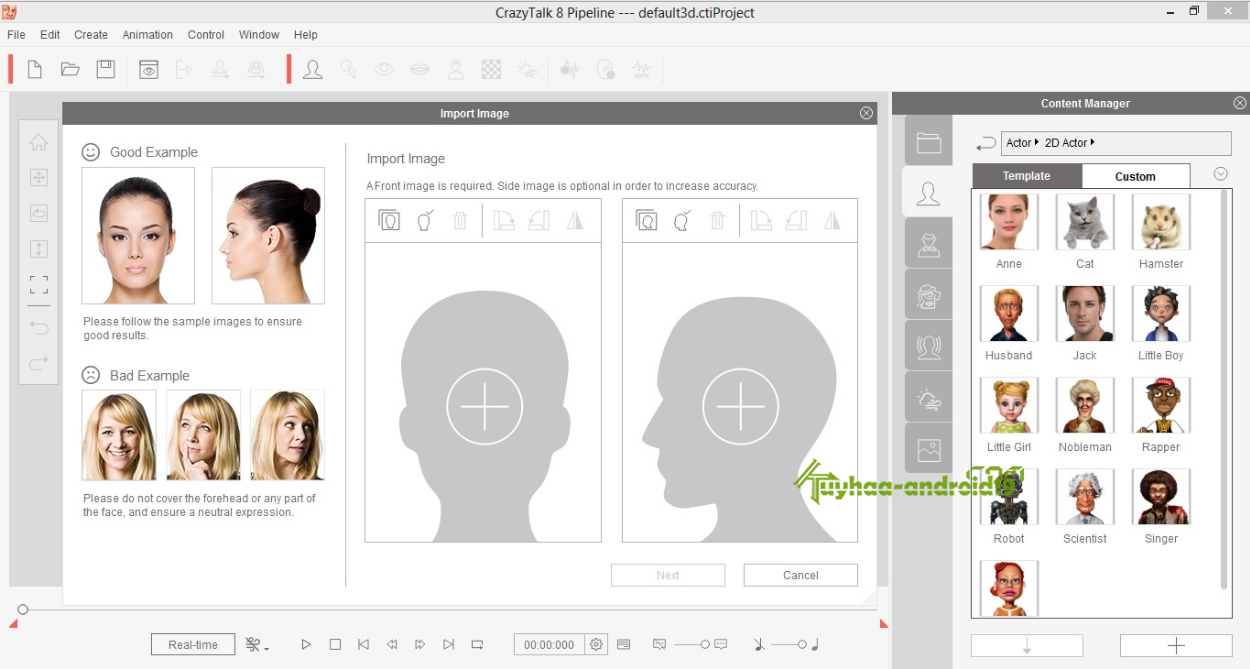Open side image import icon in right panel

(x=646, y=220)
